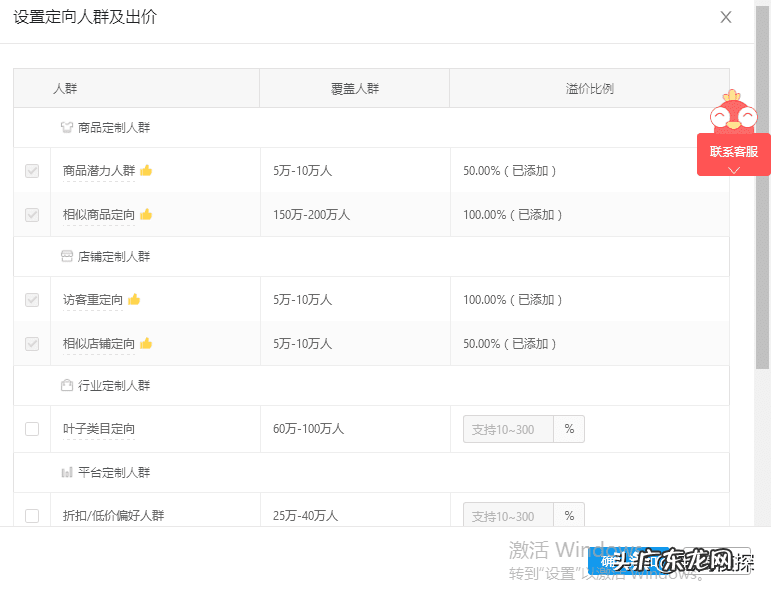Click the 相似店铺定向 label

pyautogui.click(x=99, y=344)
